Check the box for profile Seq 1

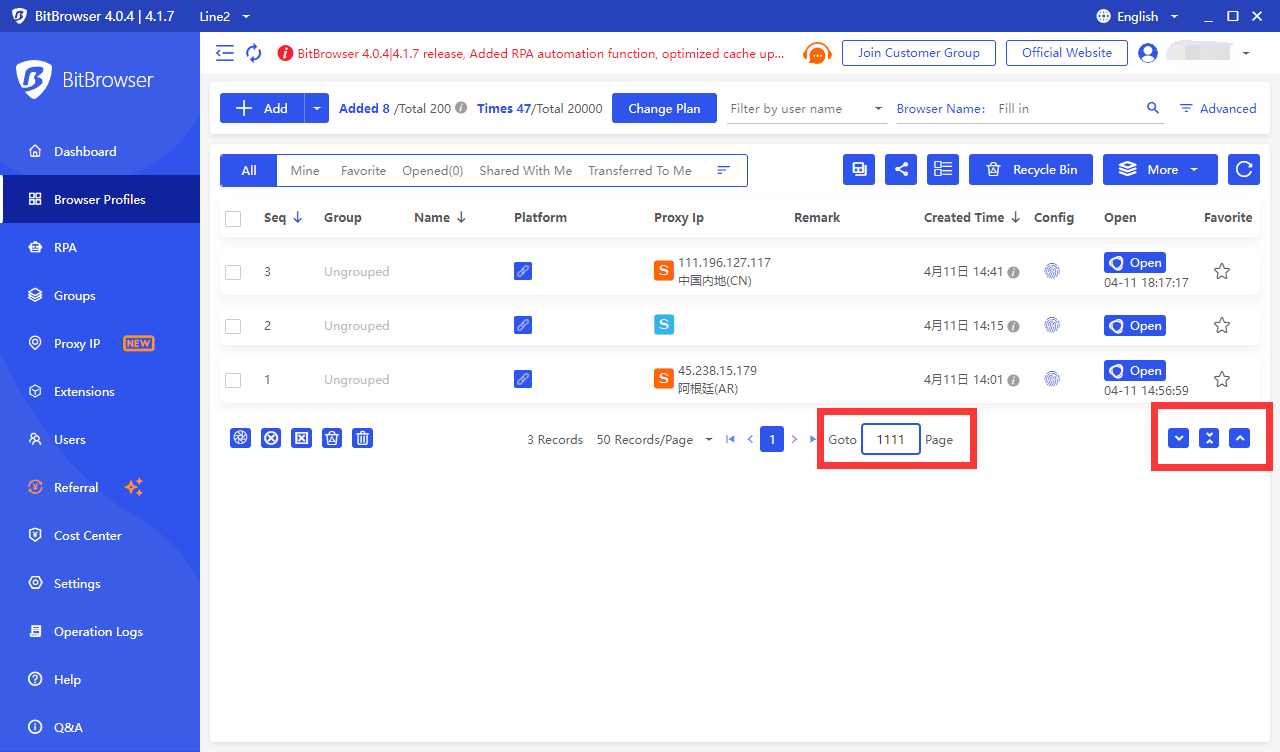[x=233, y=380]
